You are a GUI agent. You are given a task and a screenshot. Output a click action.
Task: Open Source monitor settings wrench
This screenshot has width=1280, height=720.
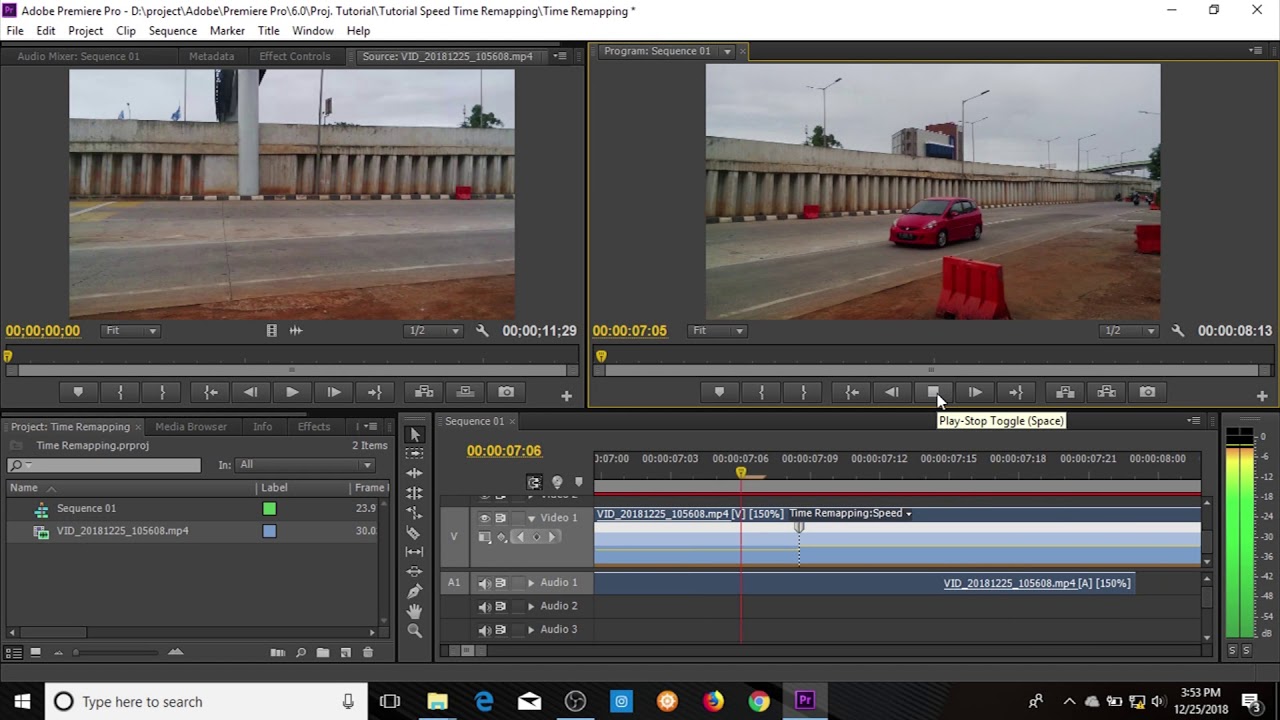click(x=482, y=331)
